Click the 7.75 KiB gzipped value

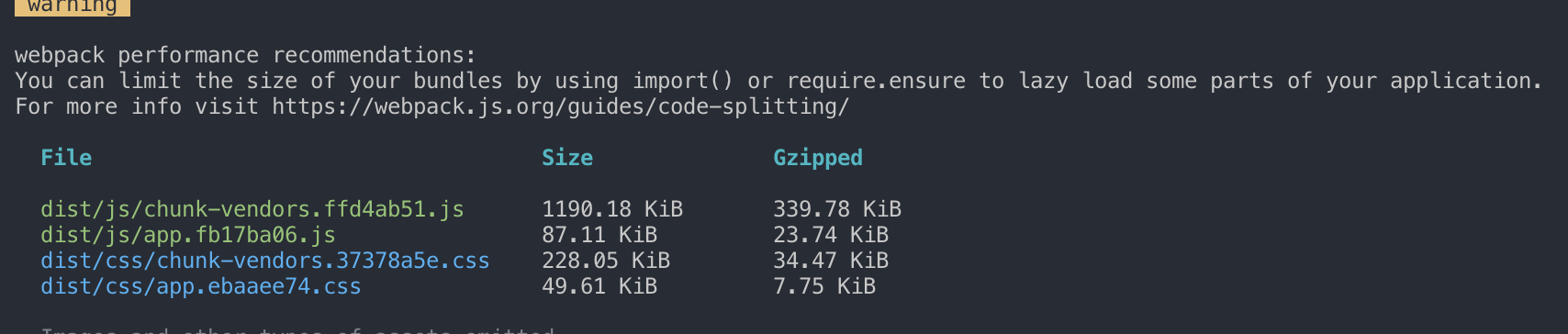[824, 286]
